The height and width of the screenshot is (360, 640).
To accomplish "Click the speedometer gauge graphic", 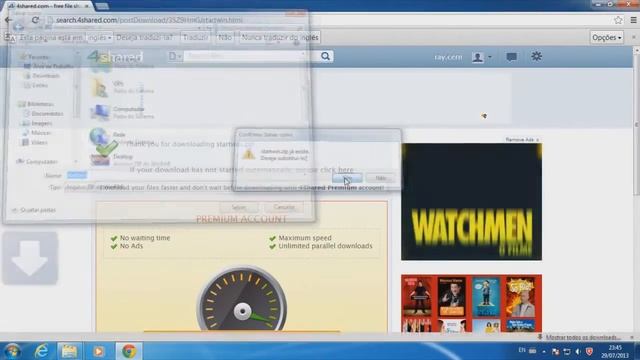I will (x=242, y=299).
